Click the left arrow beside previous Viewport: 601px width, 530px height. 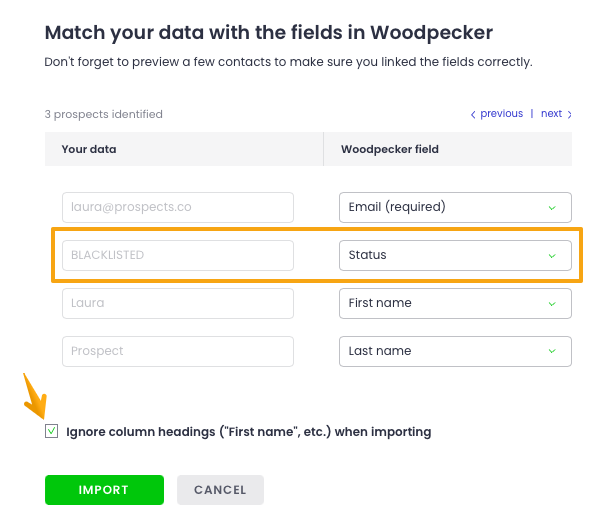pyautogui.click(x=473, y=115)
